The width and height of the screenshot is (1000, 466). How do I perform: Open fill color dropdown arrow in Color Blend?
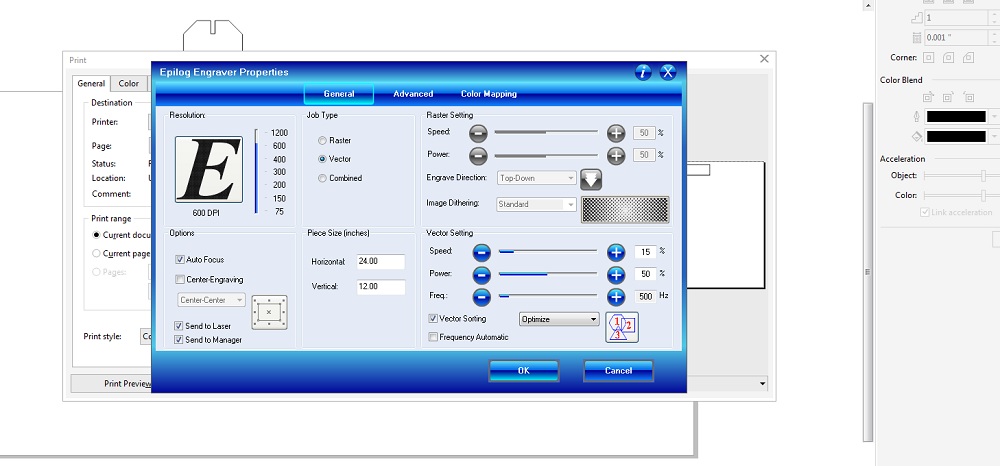pos(995,136)
